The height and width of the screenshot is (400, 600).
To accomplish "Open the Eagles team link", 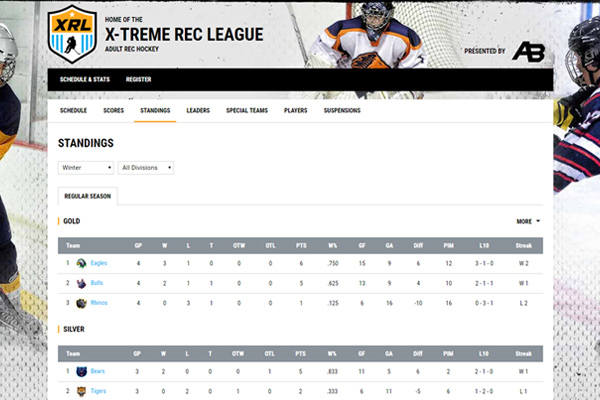I will [98, 263].
